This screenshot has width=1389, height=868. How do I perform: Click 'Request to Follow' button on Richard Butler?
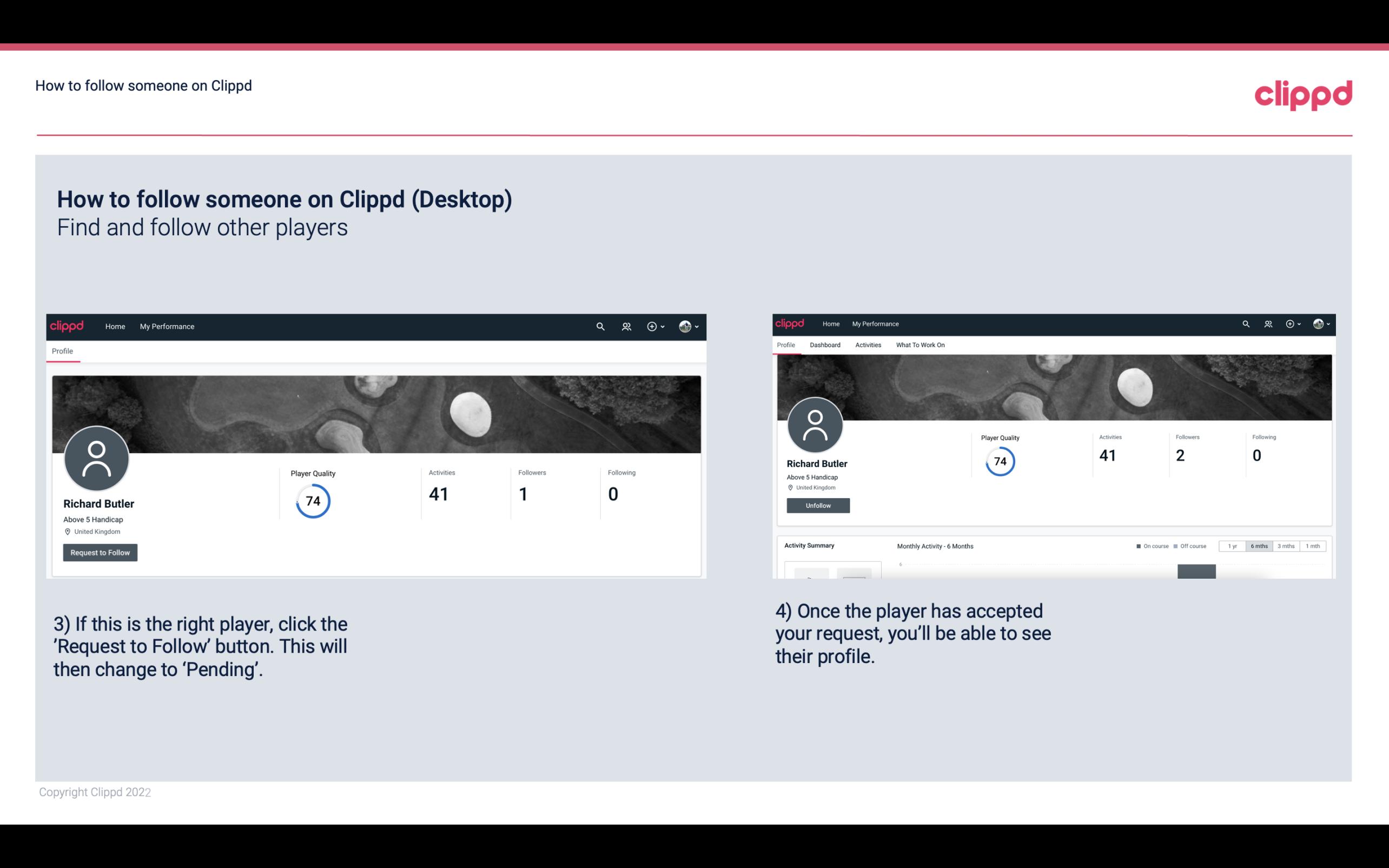click(x=100, y=552)
